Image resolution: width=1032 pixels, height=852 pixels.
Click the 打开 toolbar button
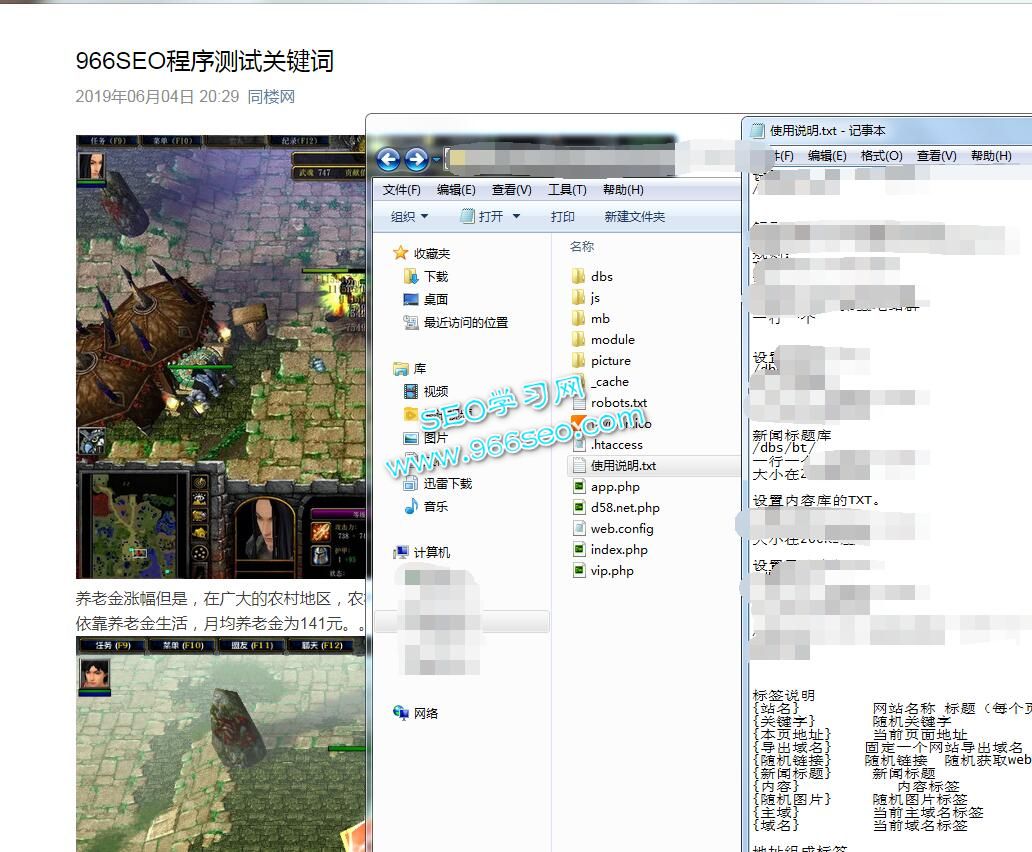coord(482,216)
